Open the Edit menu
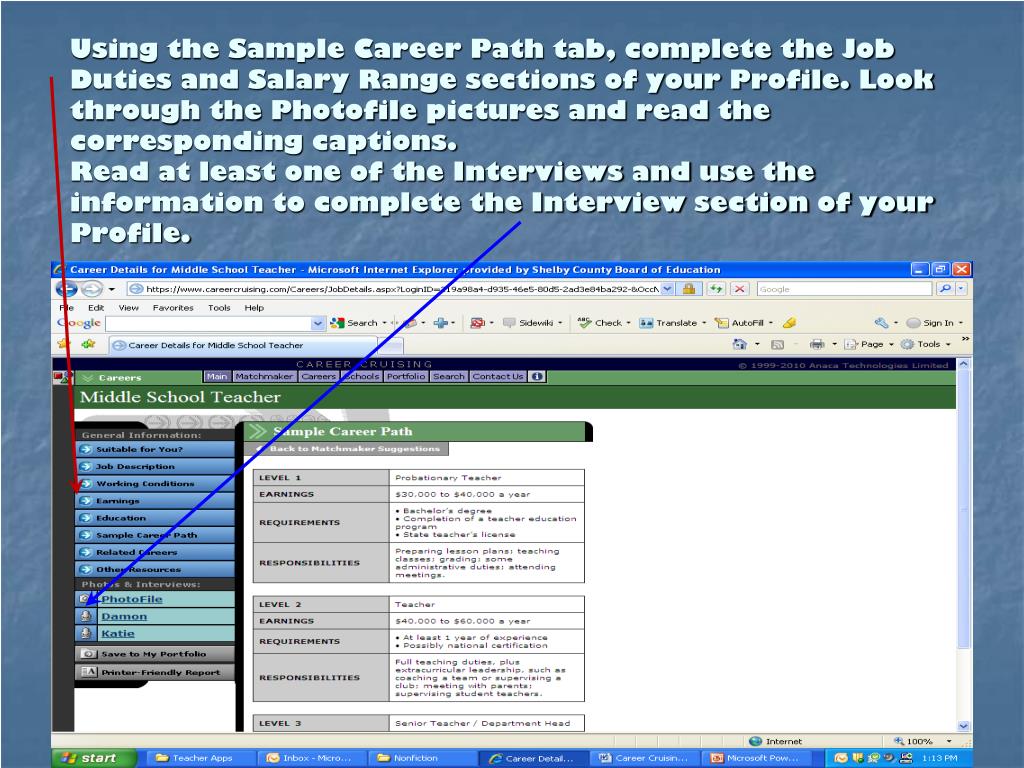1024x768 pixels. 96,308
